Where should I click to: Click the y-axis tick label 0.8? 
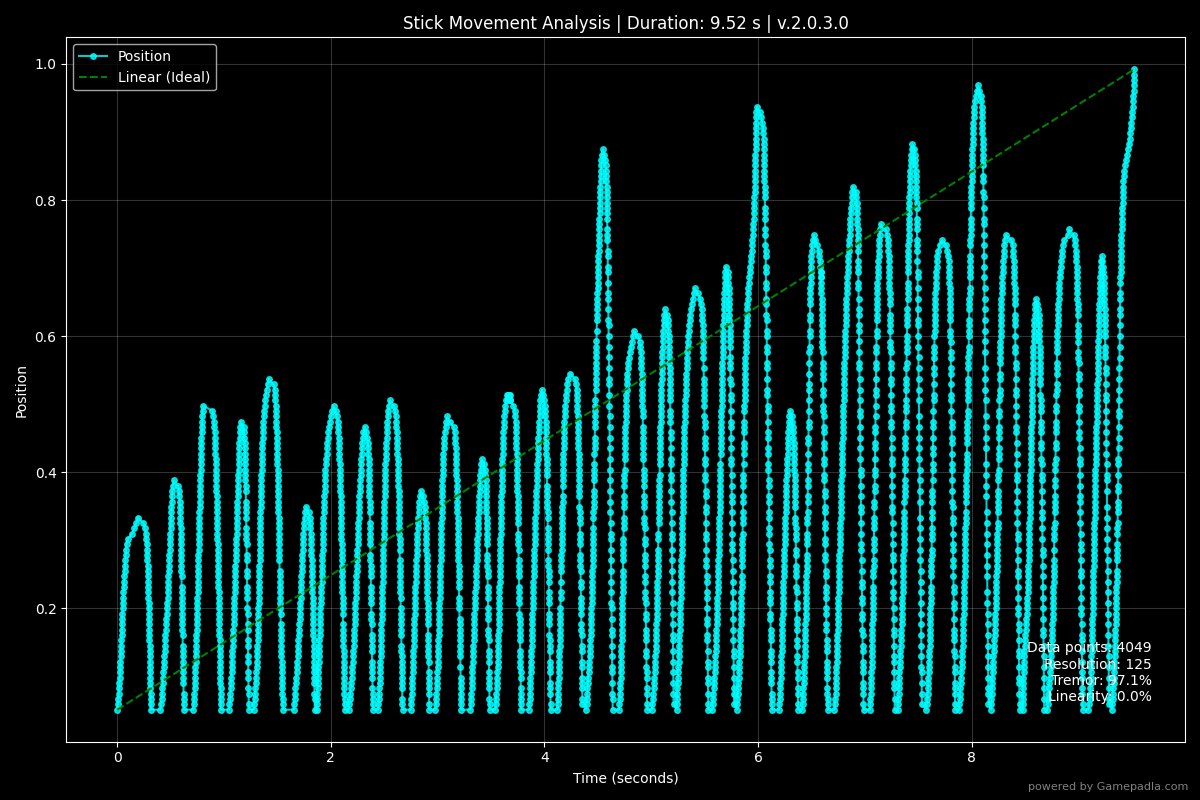point(48,200)
